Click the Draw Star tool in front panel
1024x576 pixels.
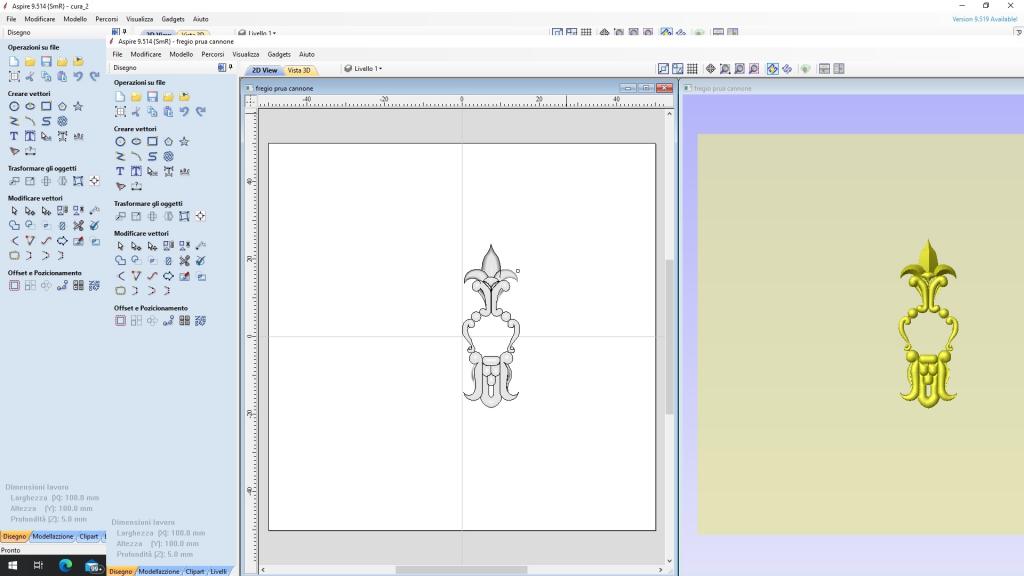tap(184, 142)
